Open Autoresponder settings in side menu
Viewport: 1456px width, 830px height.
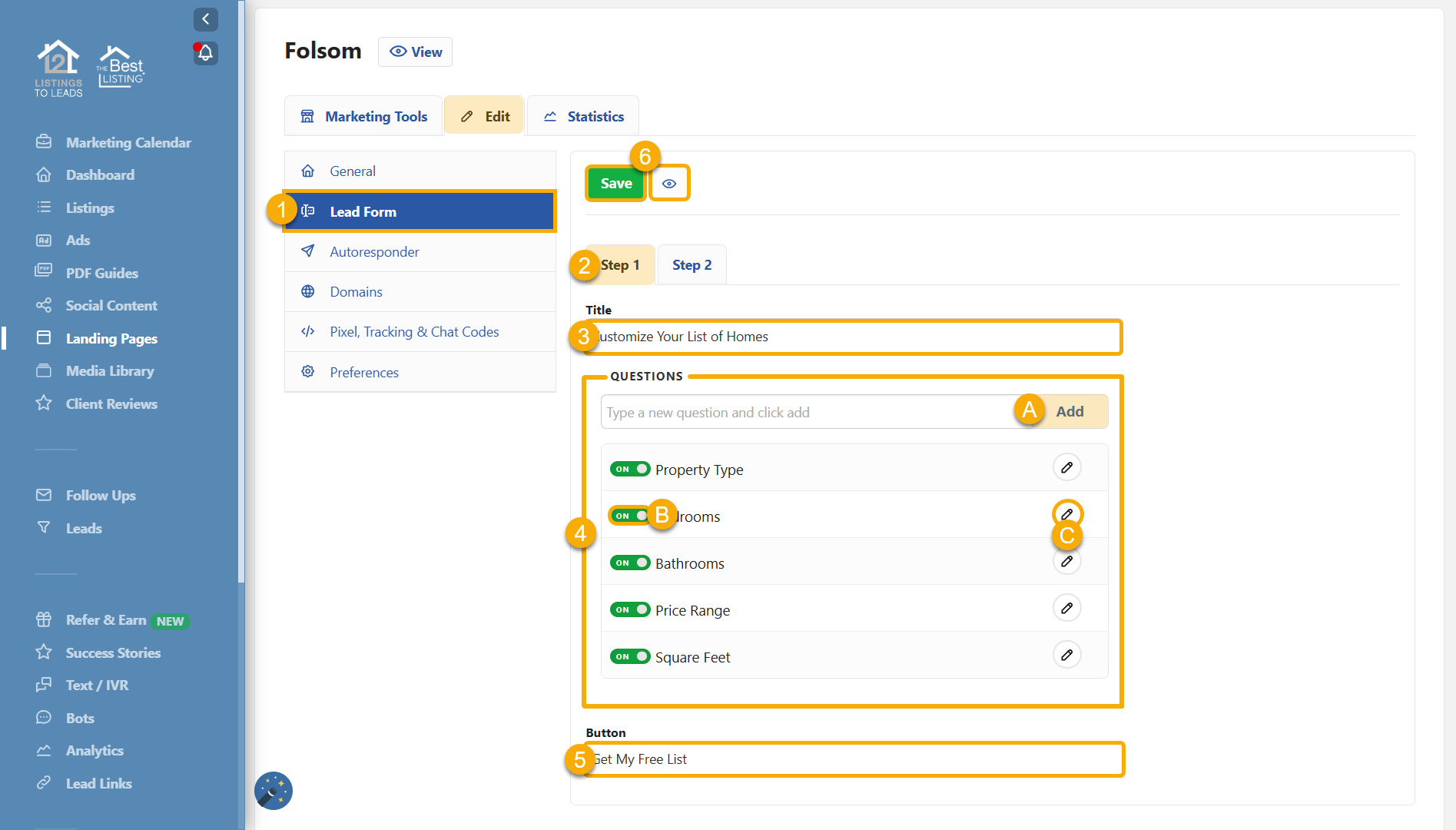pos(374,252)
